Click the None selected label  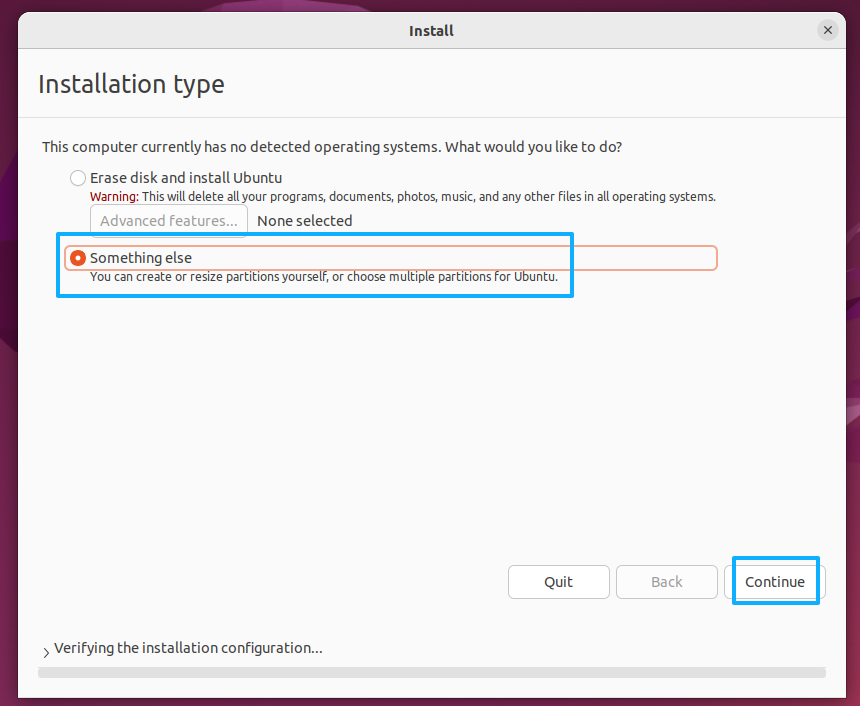click(x=304, y=221)
